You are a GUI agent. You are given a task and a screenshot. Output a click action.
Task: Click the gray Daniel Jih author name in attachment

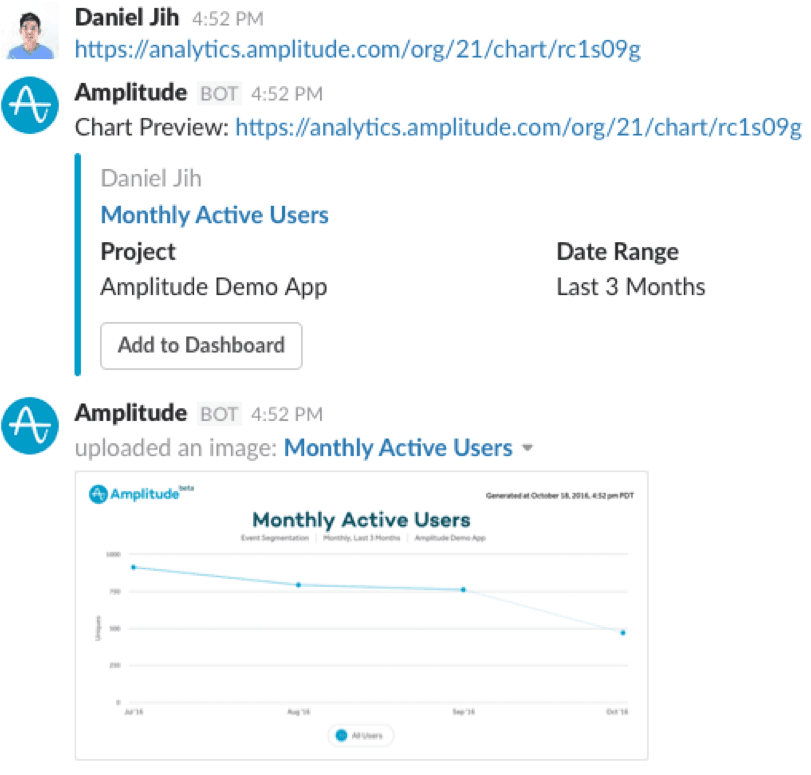[x=151, y=179]
